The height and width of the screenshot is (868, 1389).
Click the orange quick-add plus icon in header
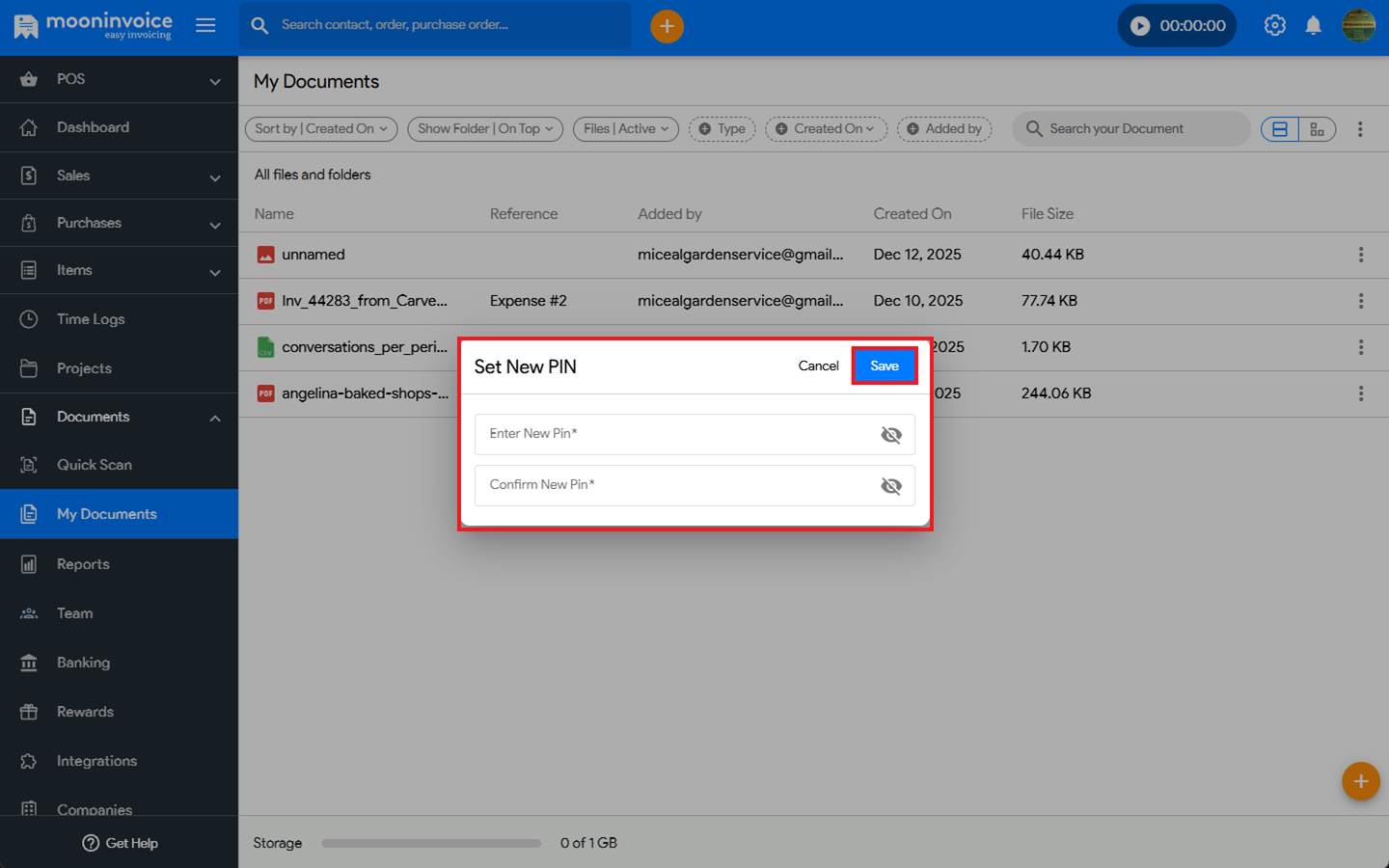(x=667, y=26)
